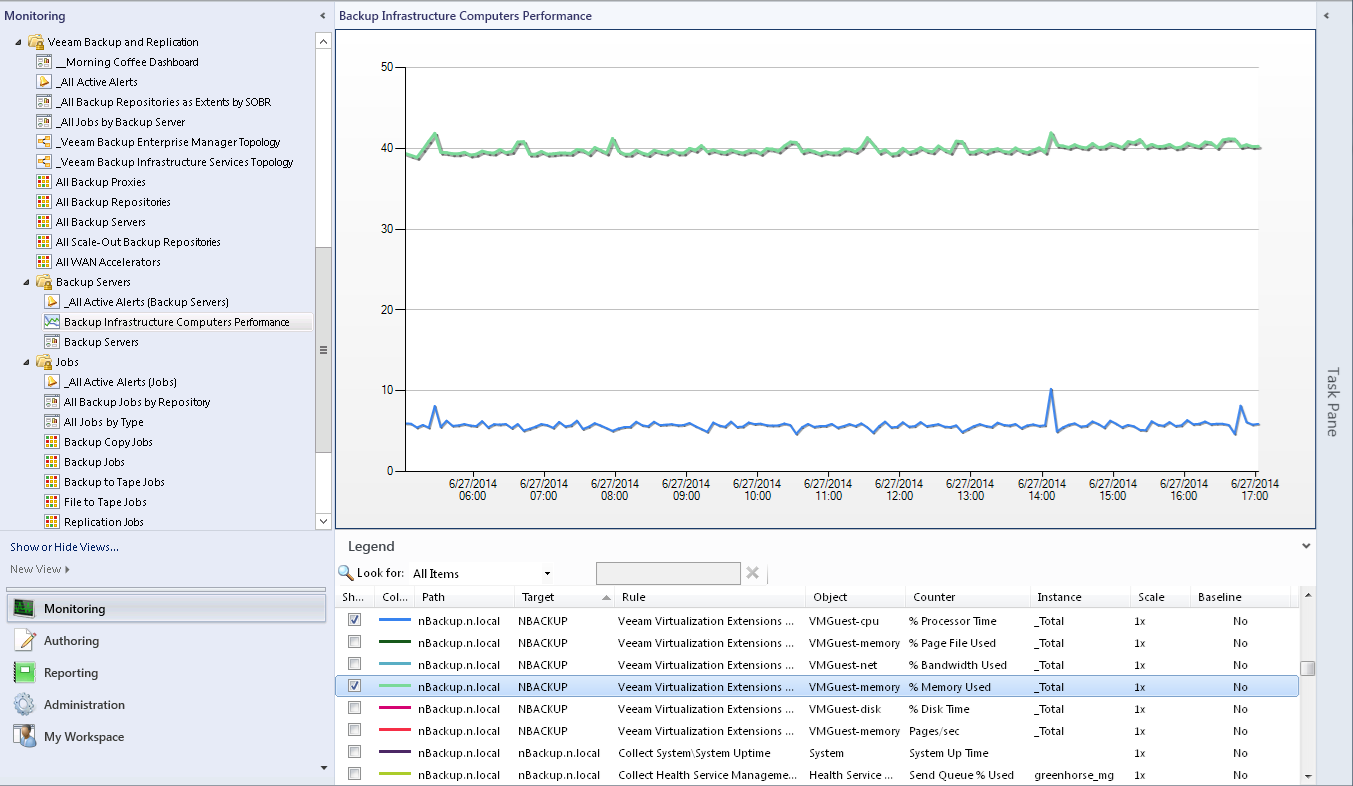Click the Backup Copy Jobs state icon

52,442
